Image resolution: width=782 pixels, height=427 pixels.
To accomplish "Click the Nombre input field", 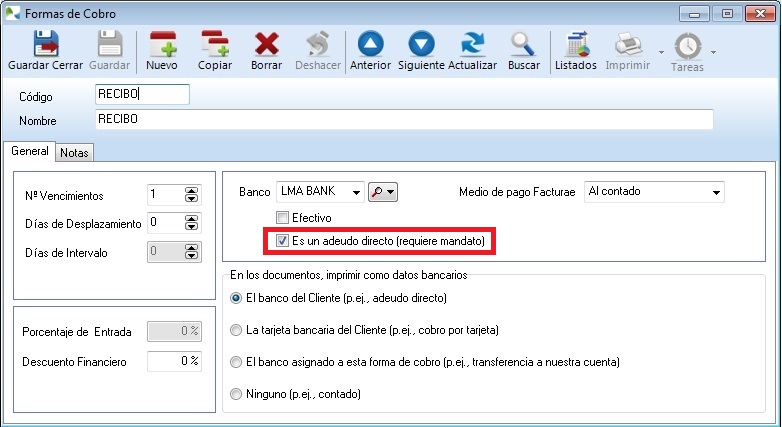I will click(x=404, y=119).
